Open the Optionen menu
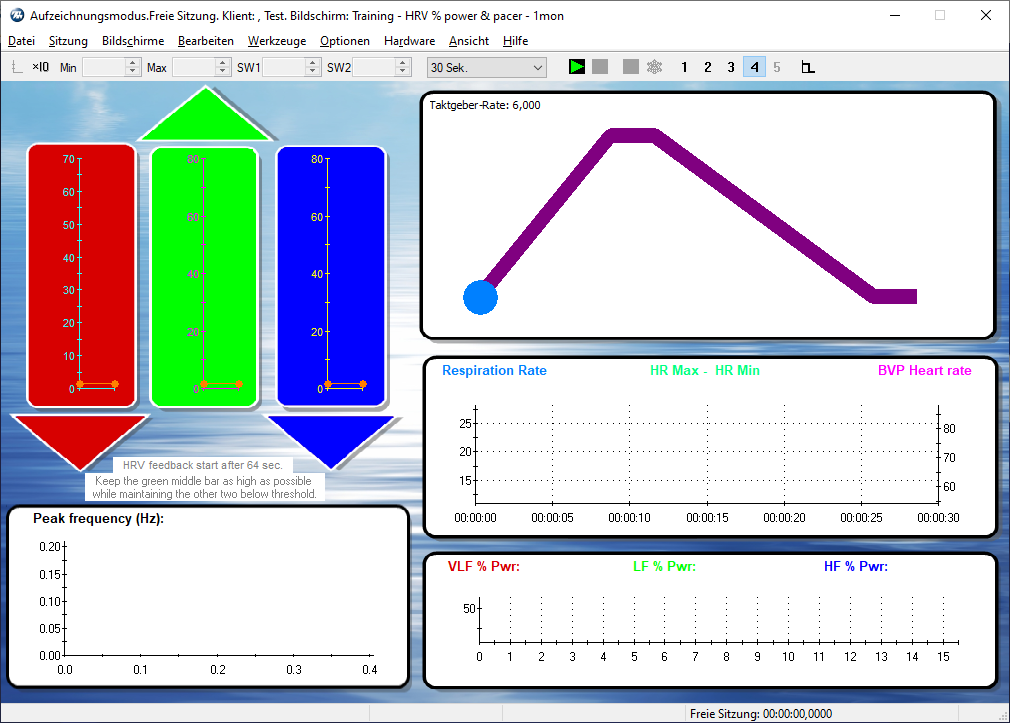Screen dimensions: 1010x723 [x=345, y=41]
